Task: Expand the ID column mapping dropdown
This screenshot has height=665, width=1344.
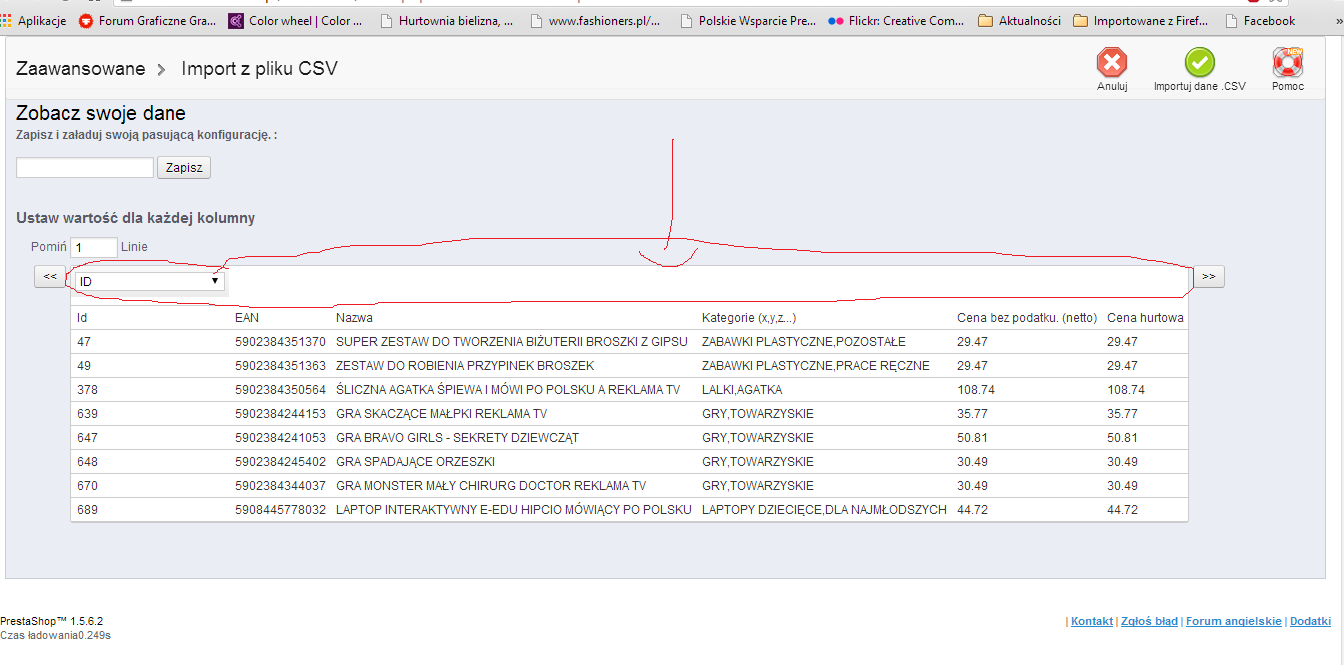Action: coord(149,281)
